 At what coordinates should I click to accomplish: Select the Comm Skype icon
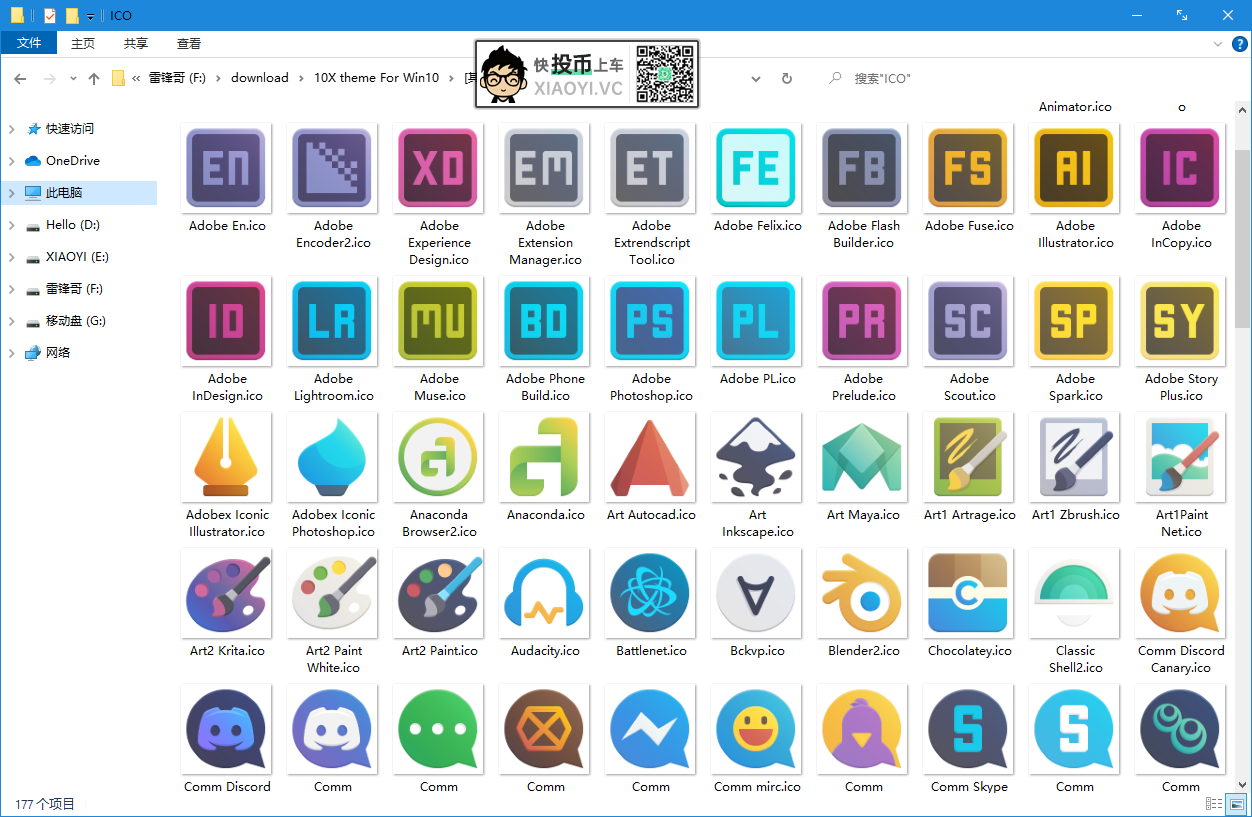point(969,729)
